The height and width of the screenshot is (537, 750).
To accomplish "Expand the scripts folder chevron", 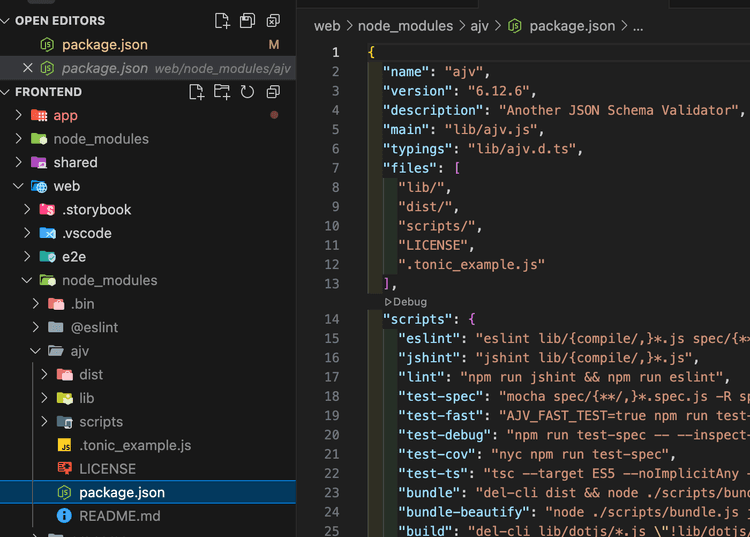I will coord(44,422).
